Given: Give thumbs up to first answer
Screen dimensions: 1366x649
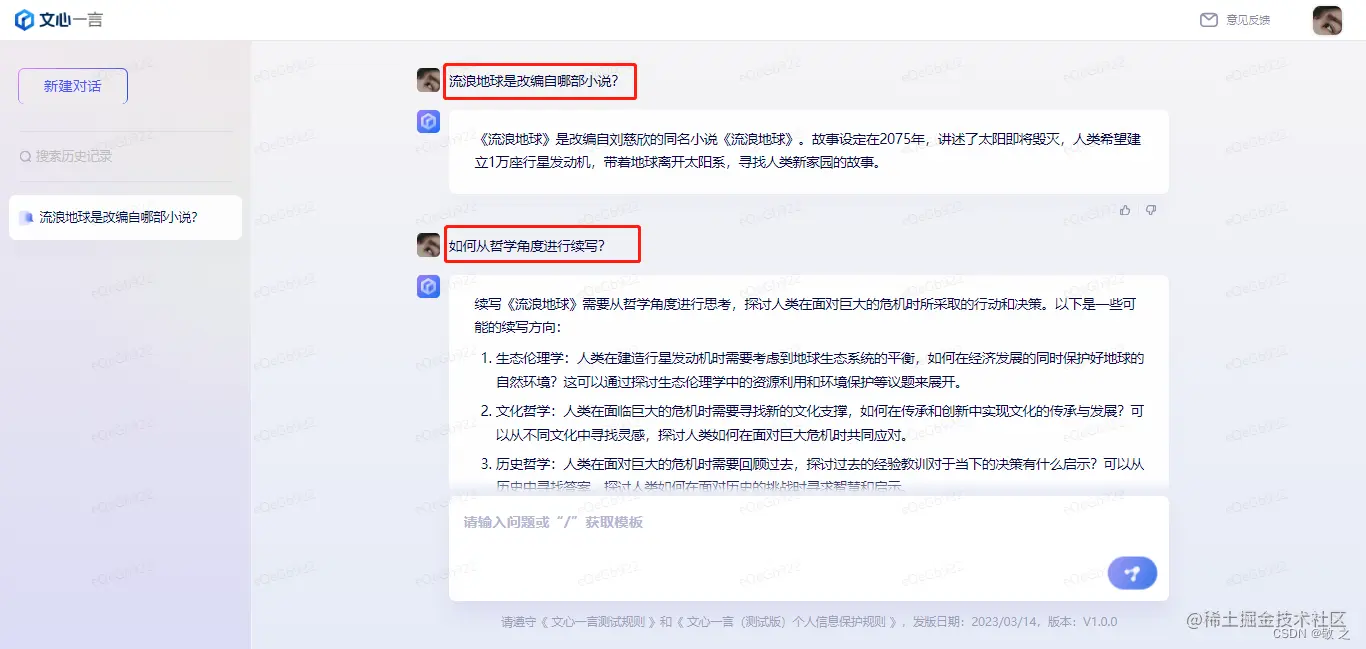Looking at the screenshot, I should pos(1125,210).
